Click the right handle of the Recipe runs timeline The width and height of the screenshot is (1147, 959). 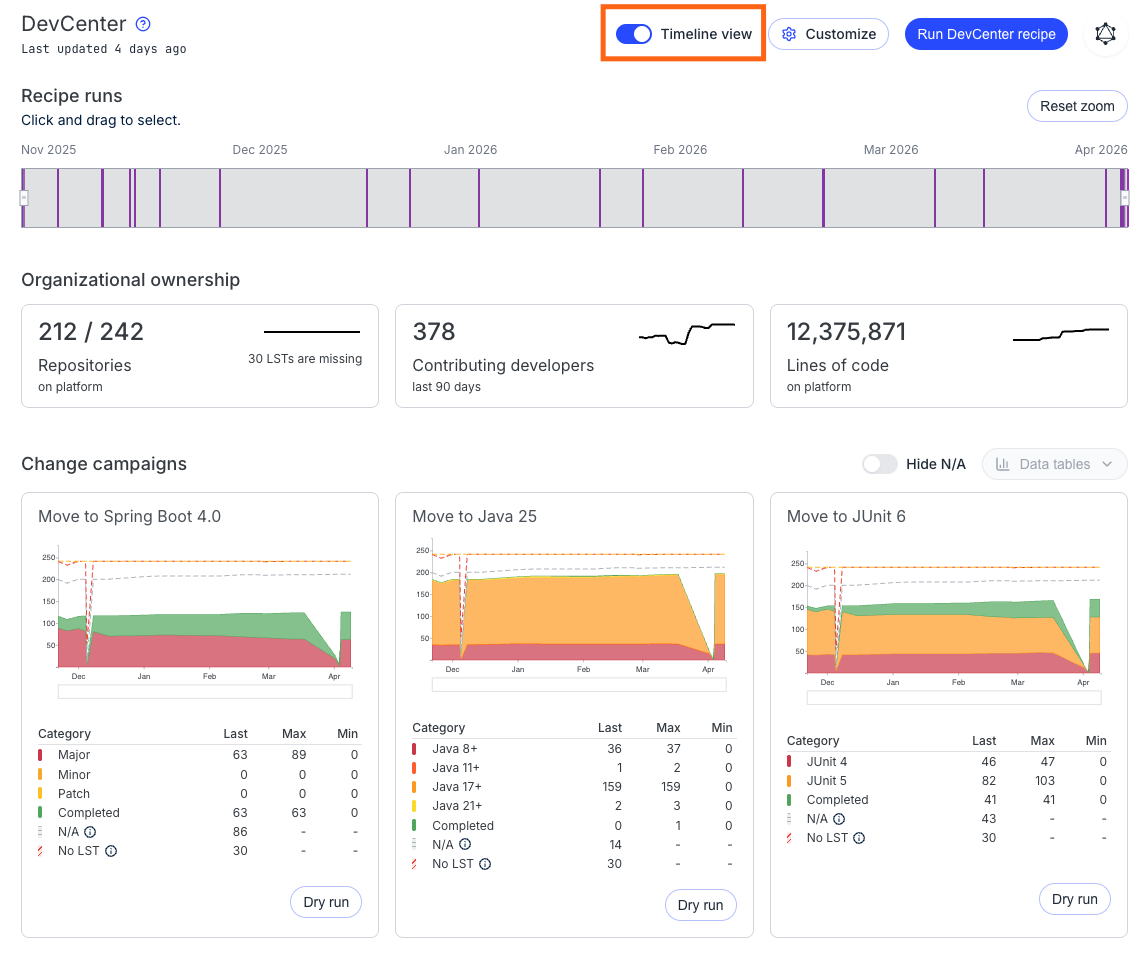coord(1125,198)
